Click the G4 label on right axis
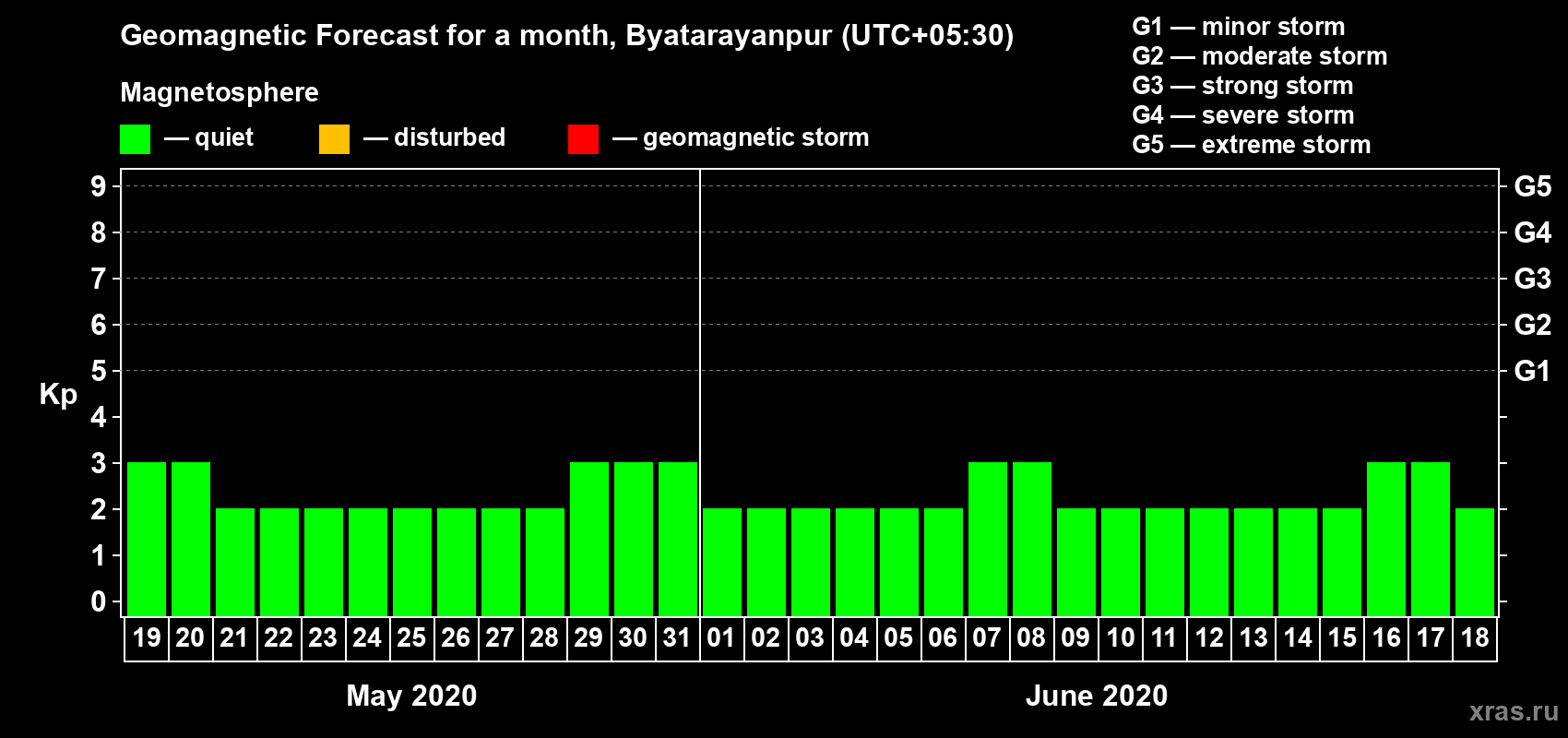1568x738 pixels. (x=1533, y=232)
